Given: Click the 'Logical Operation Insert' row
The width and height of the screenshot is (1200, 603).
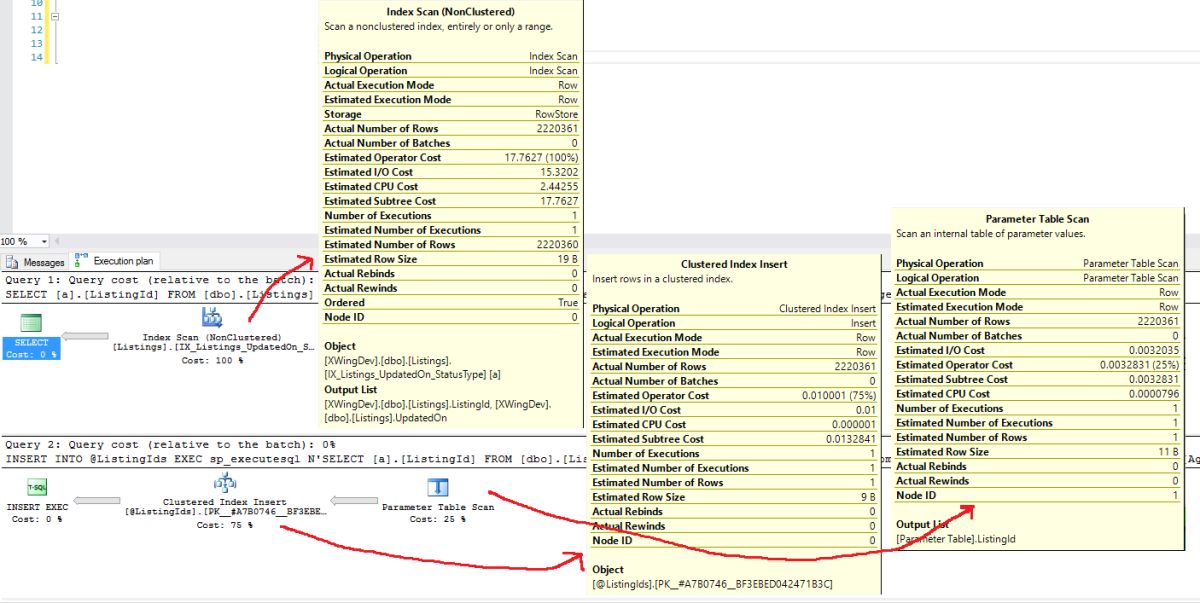Looking at the screenshot, I should pyautogui.click(x=734, y=323).
